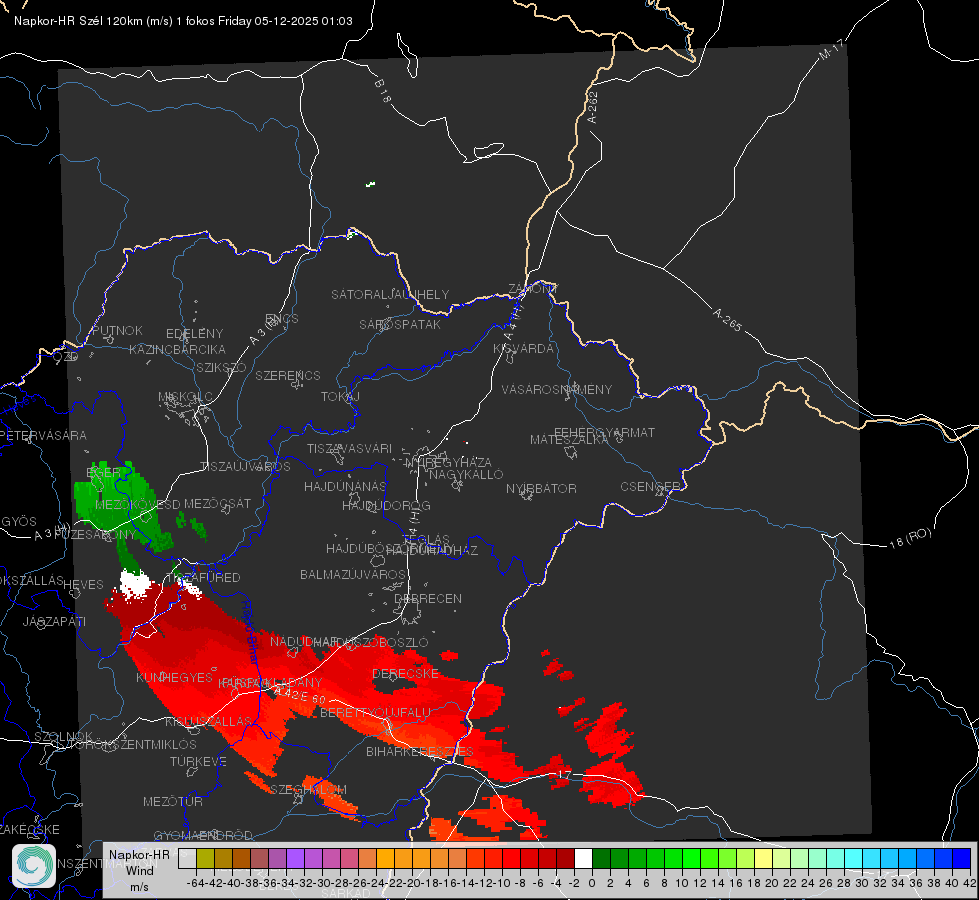The height and width of the screenshot is (900, 979).
Task: Click the EDELÉNY town label
Action: click(194, 334)
